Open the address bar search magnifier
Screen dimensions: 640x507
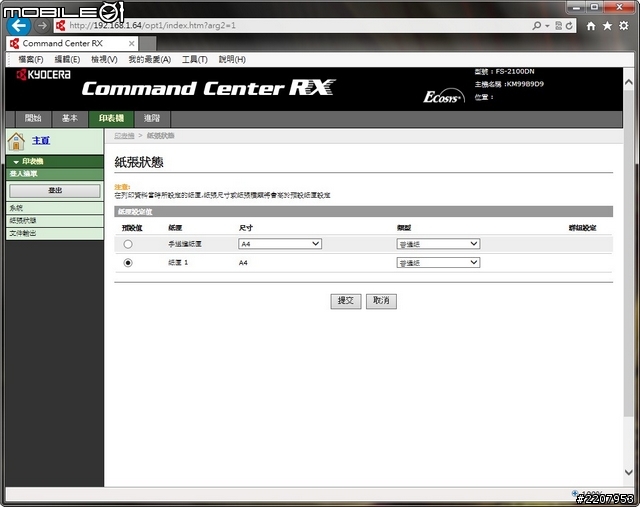tap(537, 26)
